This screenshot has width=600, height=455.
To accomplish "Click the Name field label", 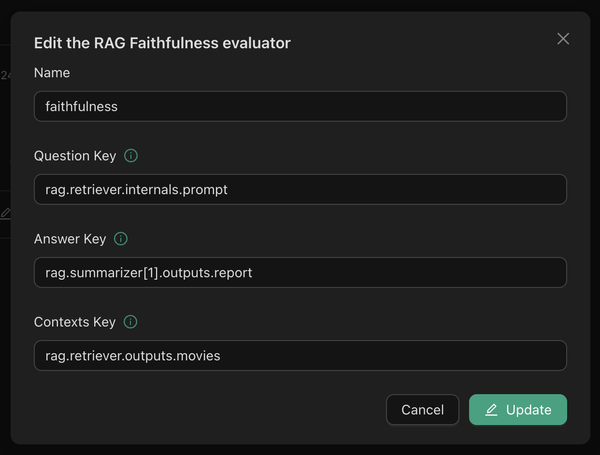I will 52,73.
